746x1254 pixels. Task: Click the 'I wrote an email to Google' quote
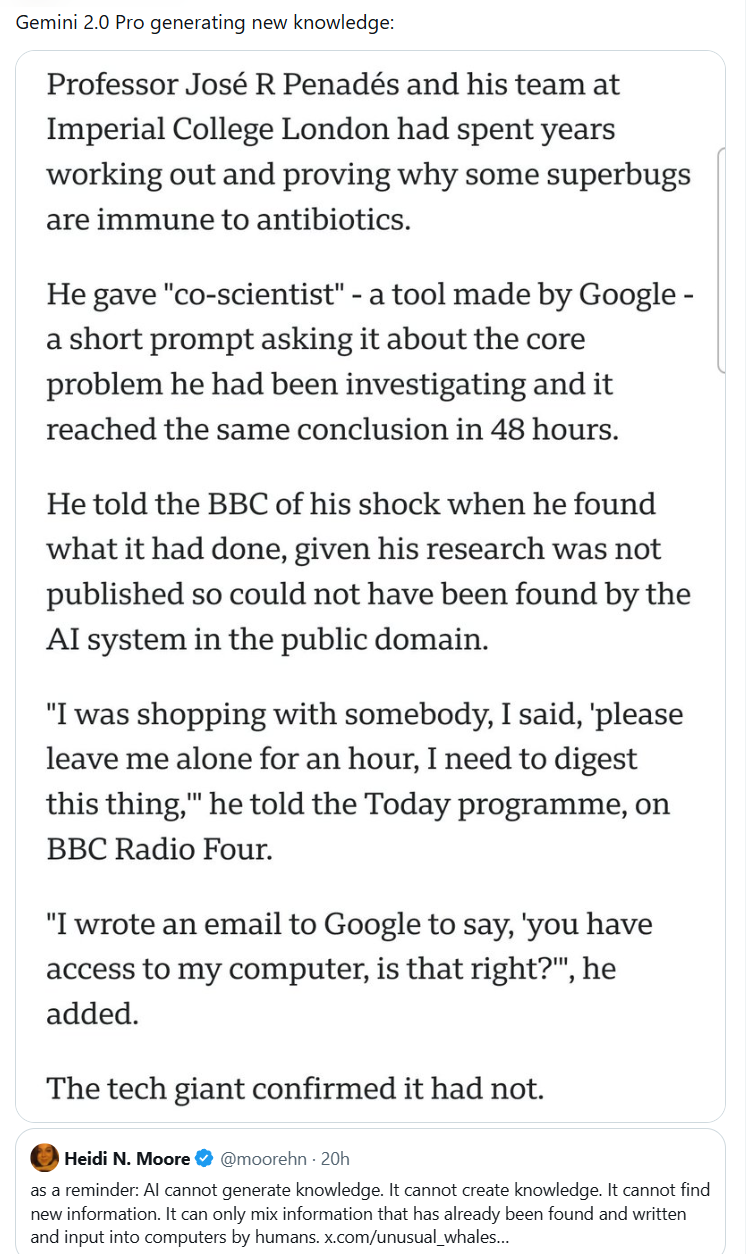pos(349,924)
